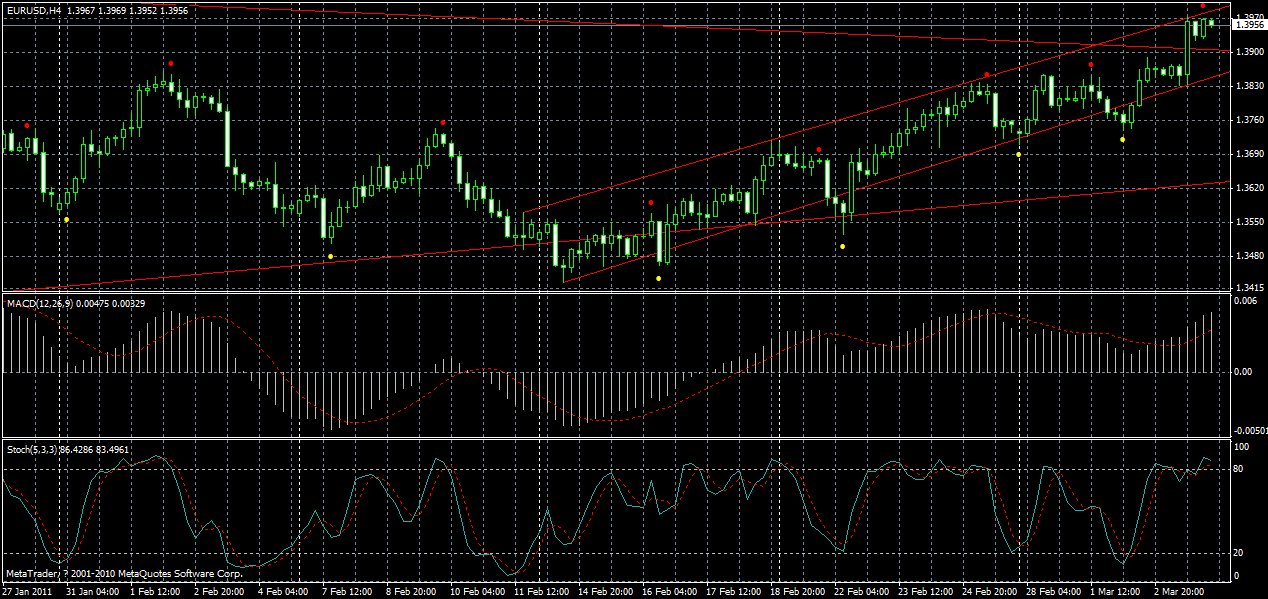The image size is (1268, 599).
Task: Click the yellow signal dot below the 7 Feb candles
Action: pos(330,255)
